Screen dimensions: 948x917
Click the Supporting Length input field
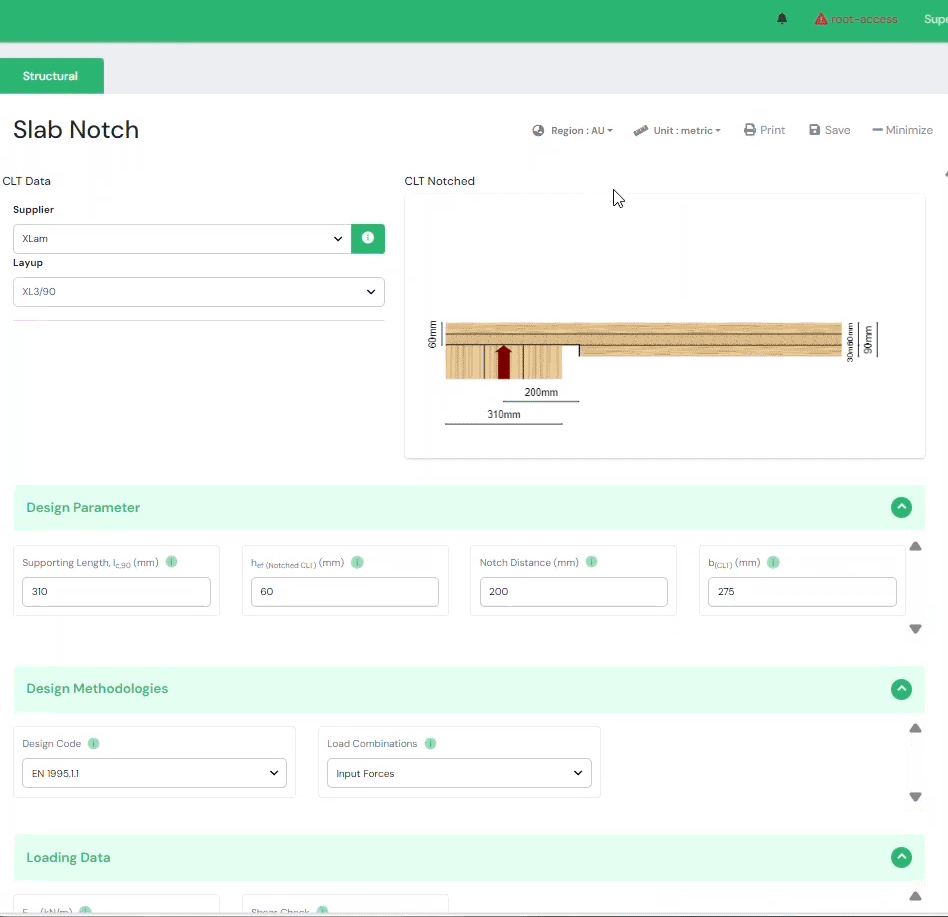(116, 592)
